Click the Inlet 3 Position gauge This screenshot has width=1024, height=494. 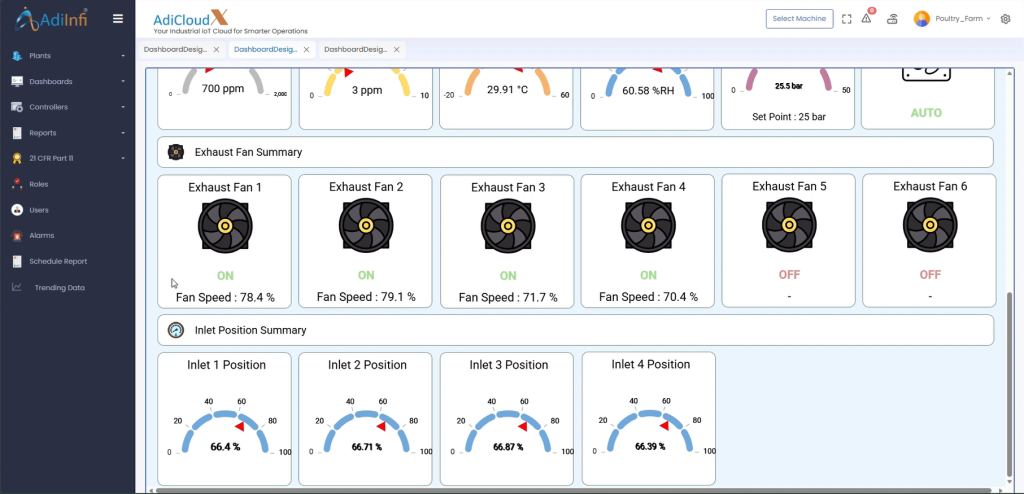(507, 427)
